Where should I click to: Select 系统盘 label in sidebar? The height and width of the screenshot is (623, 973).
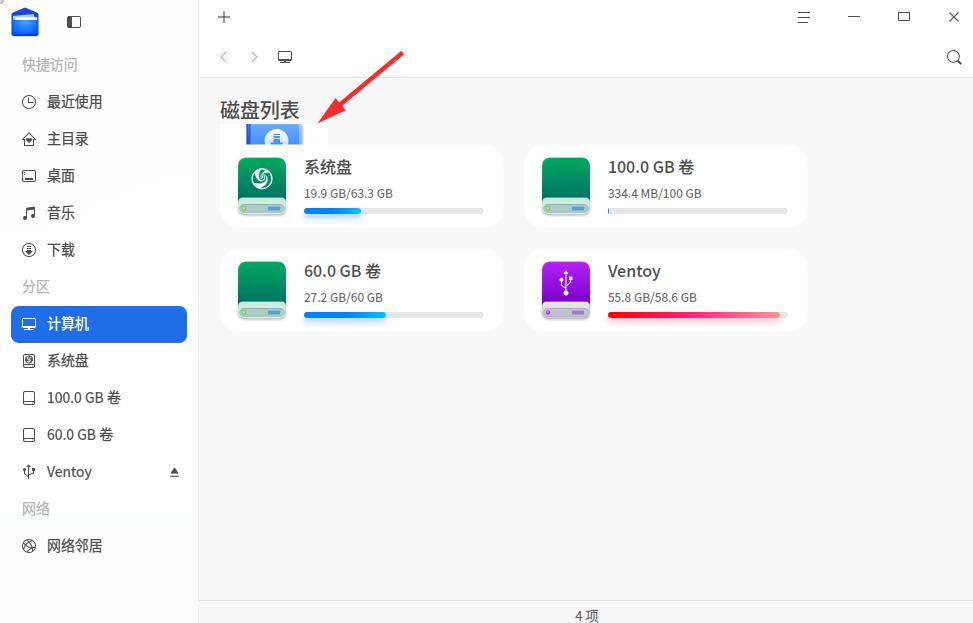68,361
